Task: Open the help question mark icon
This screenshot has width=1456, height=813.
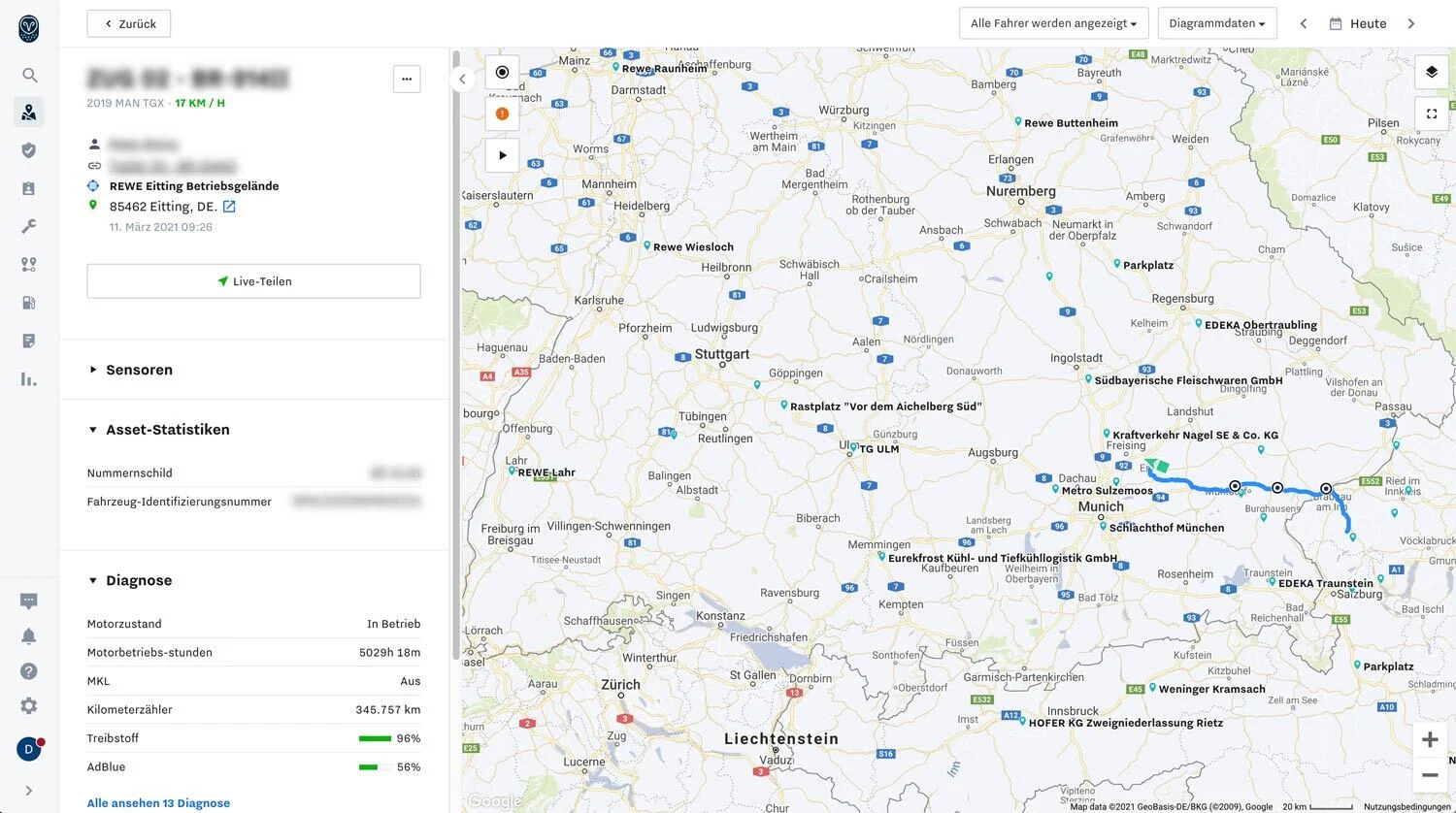Action: 29,671
